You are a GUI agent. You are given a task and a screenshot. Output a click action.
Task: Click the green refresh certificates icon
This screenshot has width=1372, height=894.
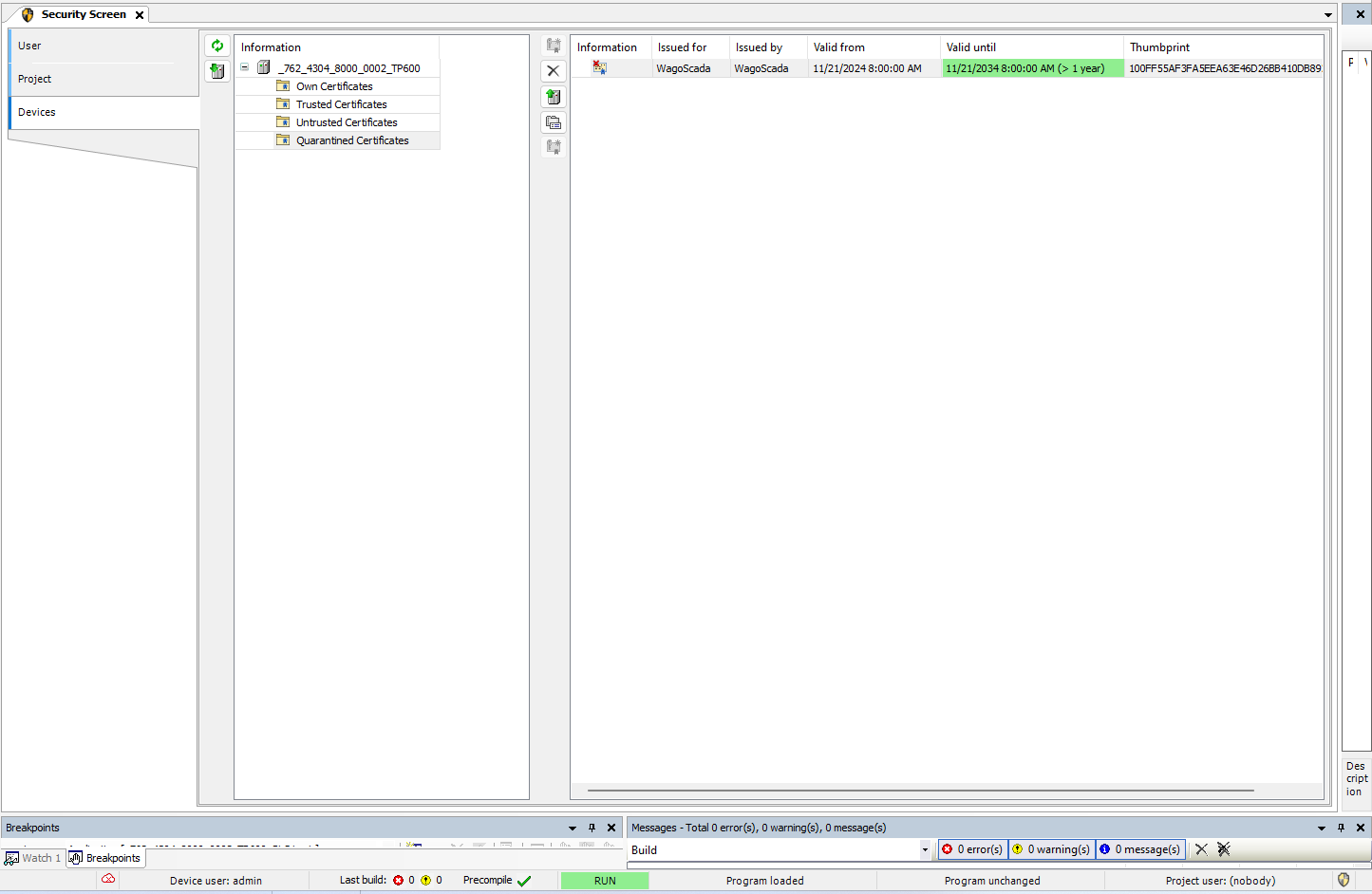pyautogui.click(x=217, y=46)
